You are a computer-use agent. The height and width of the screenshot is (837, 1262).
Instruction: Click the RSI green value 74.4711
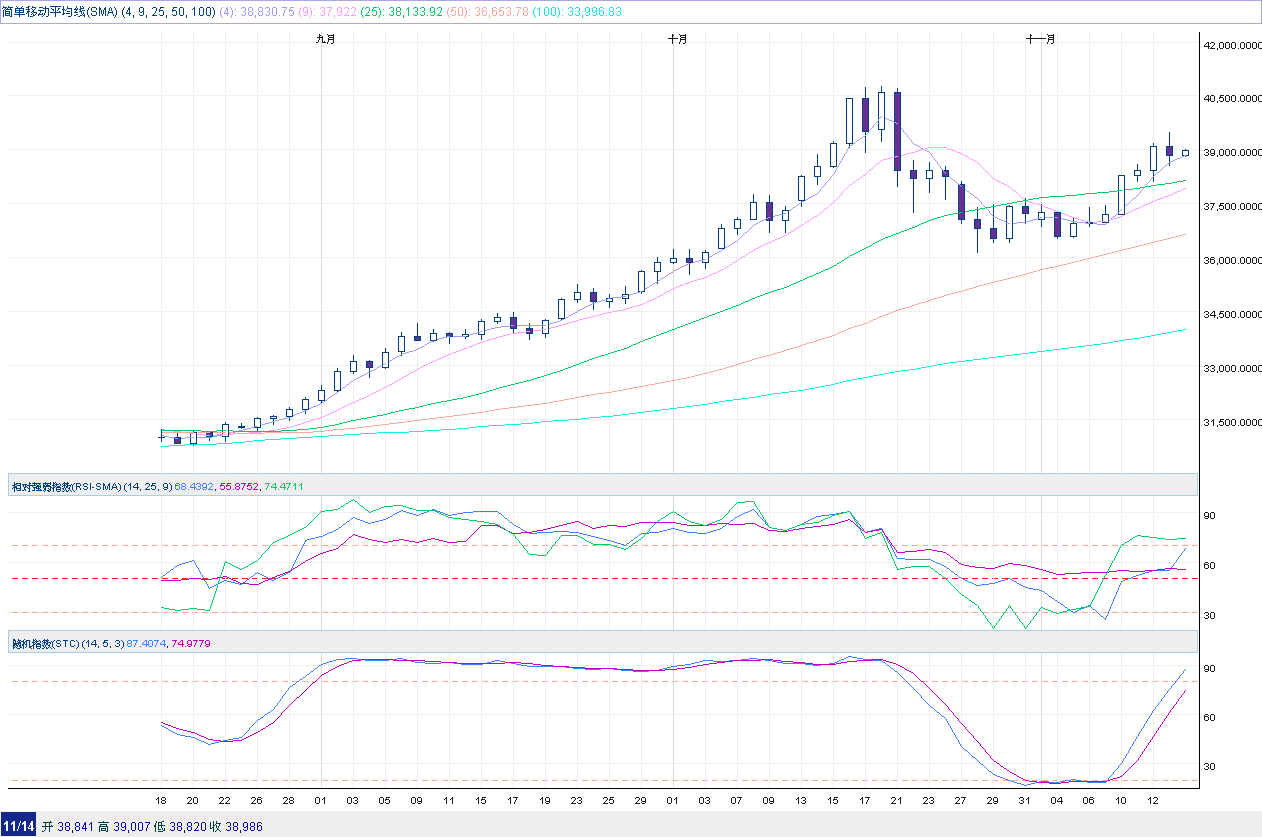pyautogui.click(x=283, y=486)
